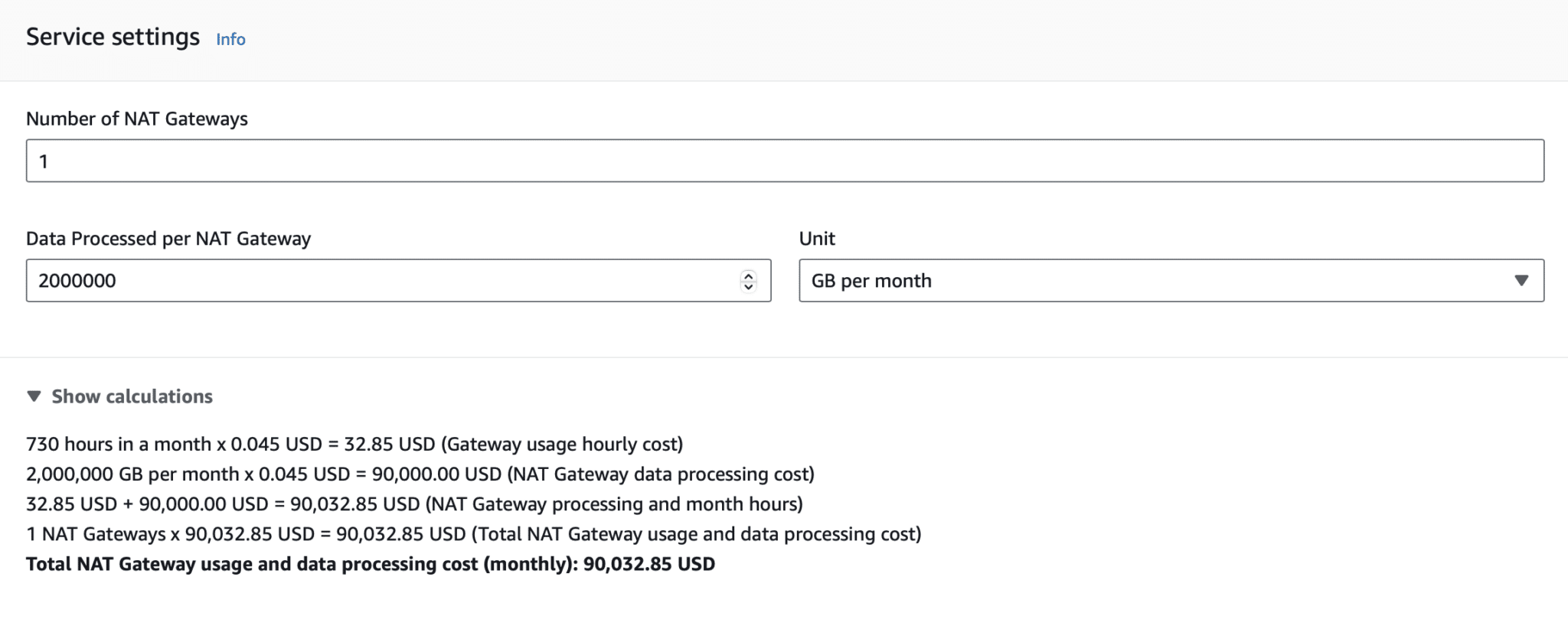Viewport: 1568px width, 629px height.
Task: Click the Number of NAT Gateways label
Action: coord(136,119)
